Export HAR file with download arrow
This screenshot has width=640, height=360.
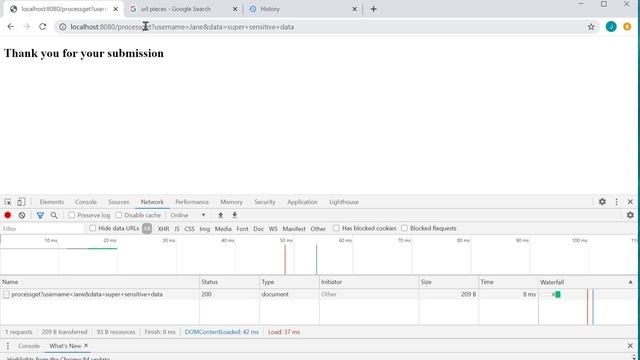coord(235,215)
